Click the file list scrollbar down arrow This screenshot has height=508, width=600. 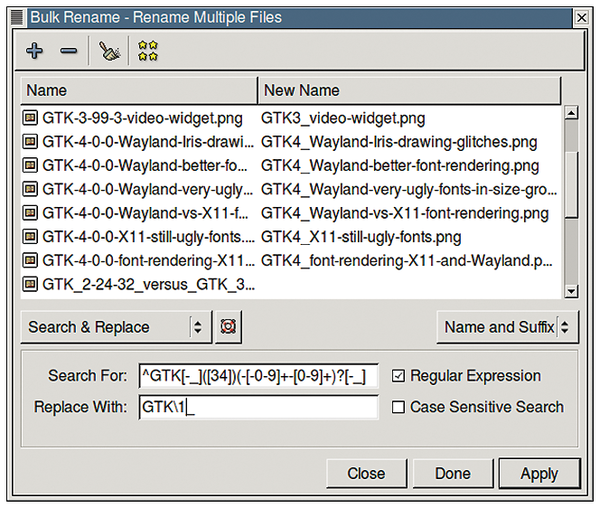coord(571,291)
